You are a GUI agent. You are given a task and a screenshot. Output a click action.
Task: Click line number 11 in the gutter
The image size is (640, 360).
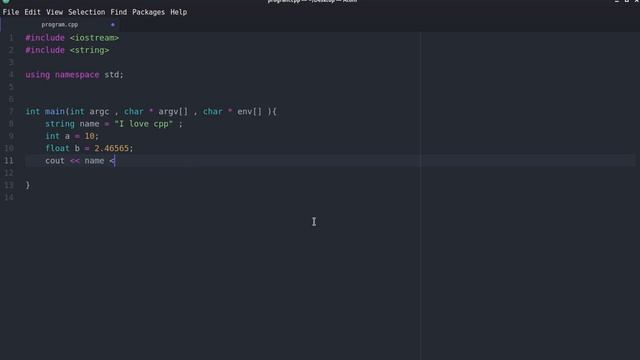(9, 160)
